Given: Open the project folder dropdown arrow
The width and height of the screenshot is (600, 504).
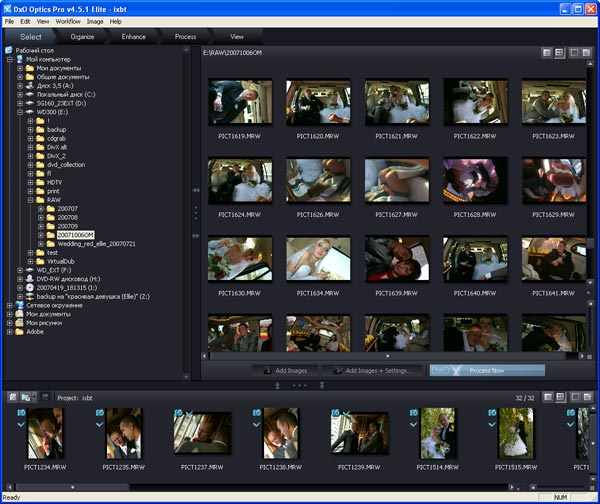Looking at the screenshot, I should coord(34,397).
